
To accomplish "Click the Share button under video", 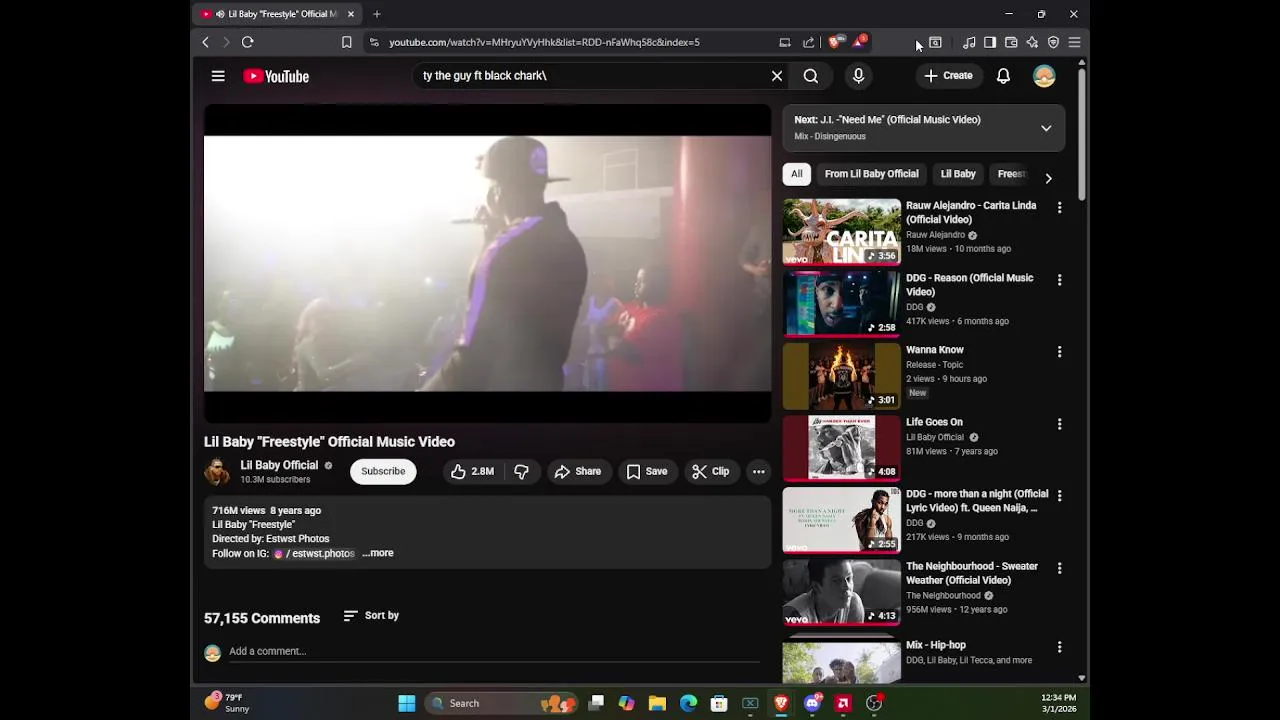I will click(x=578, y=471).
